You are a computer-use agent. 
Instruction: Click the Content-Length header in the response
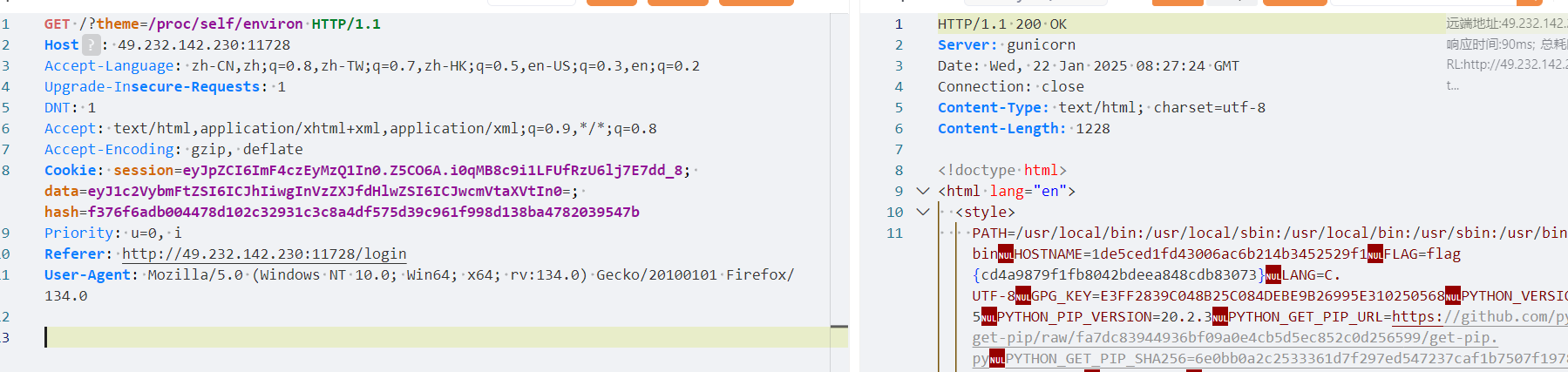click(1001, 129)
